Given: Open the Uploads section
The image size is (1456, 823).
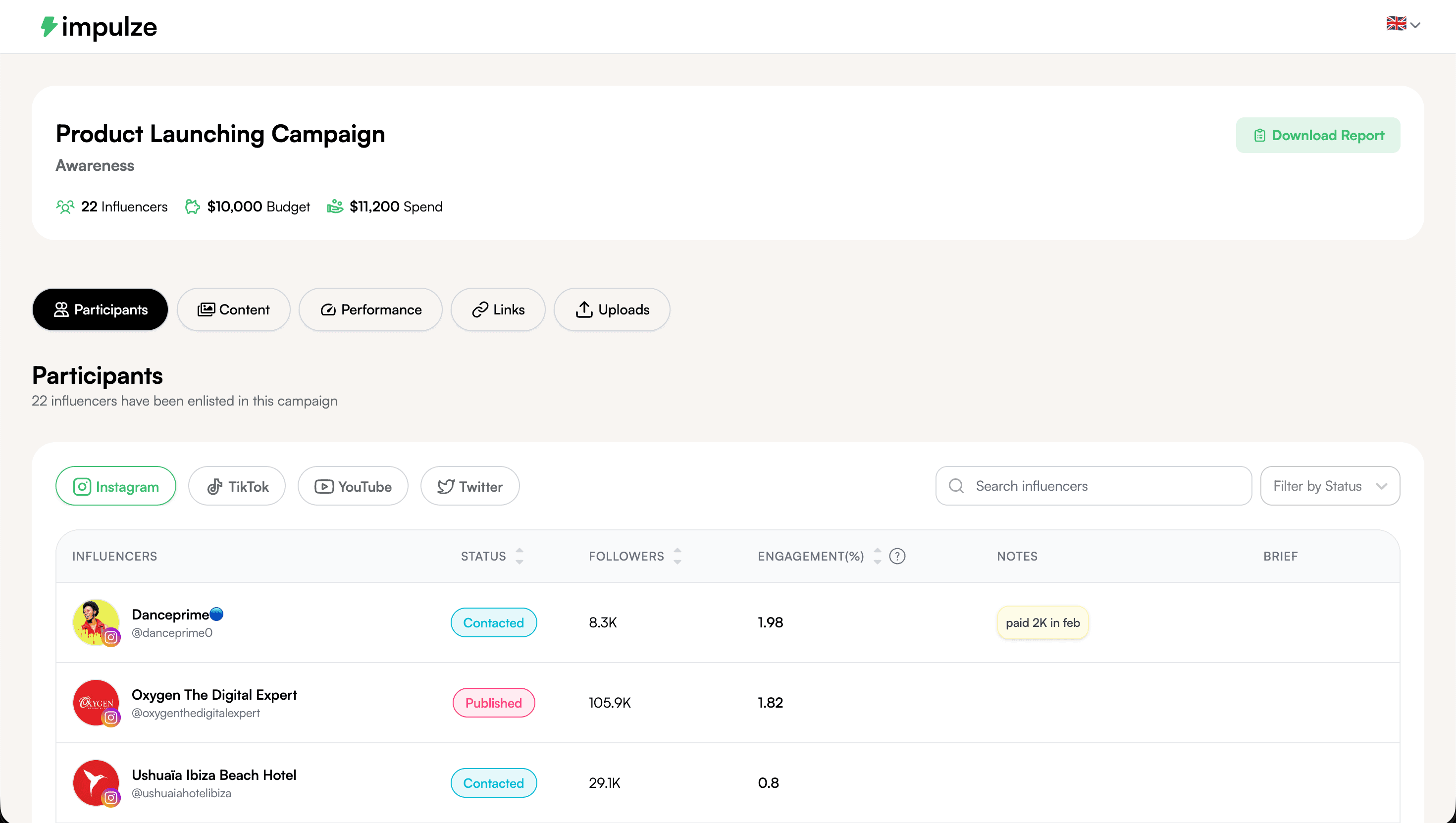Looking at the screenshot, I should [612, 310].
